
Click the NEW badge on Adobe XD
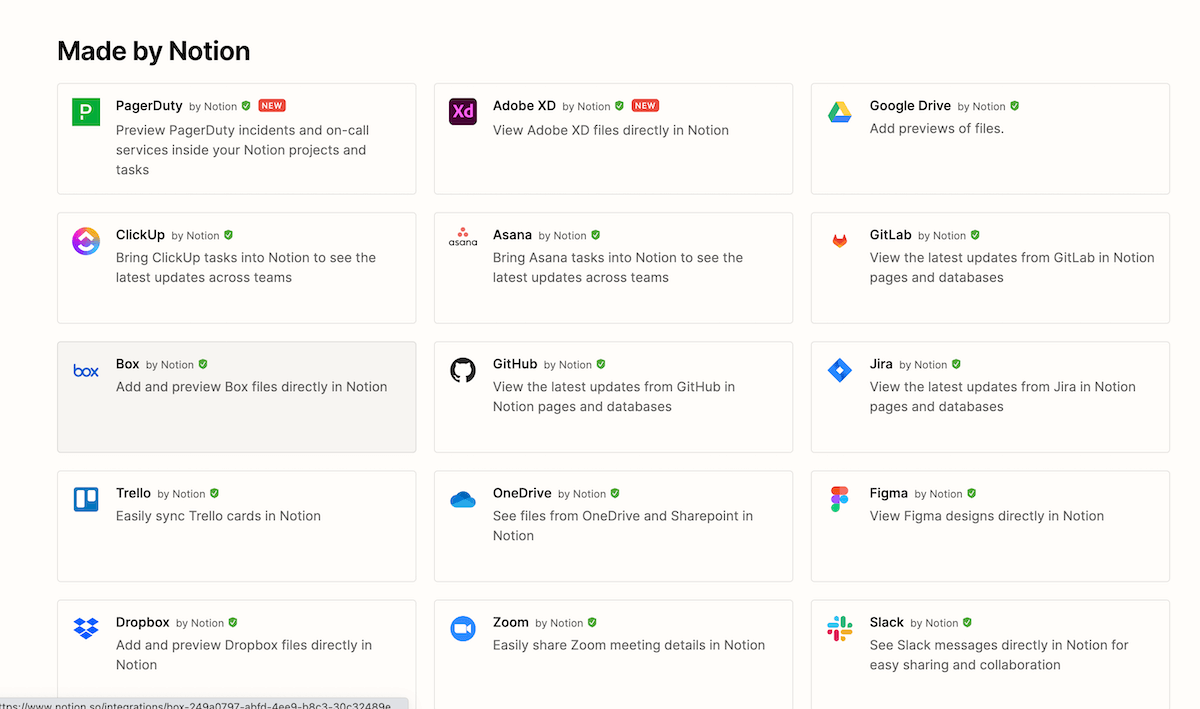click(x=645, y=105)
